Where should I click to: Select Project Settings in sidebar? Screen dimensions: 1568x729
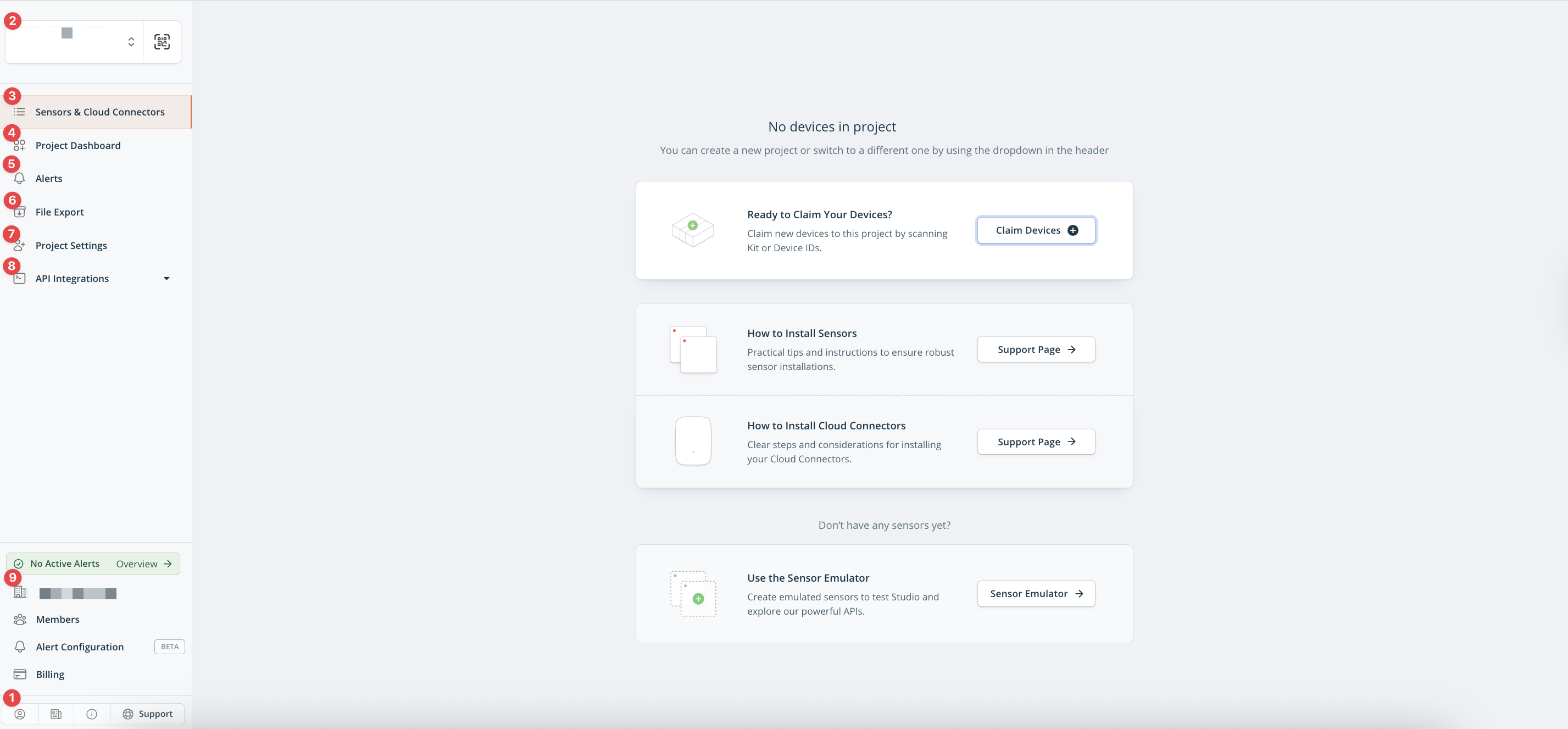click(71, 245)
